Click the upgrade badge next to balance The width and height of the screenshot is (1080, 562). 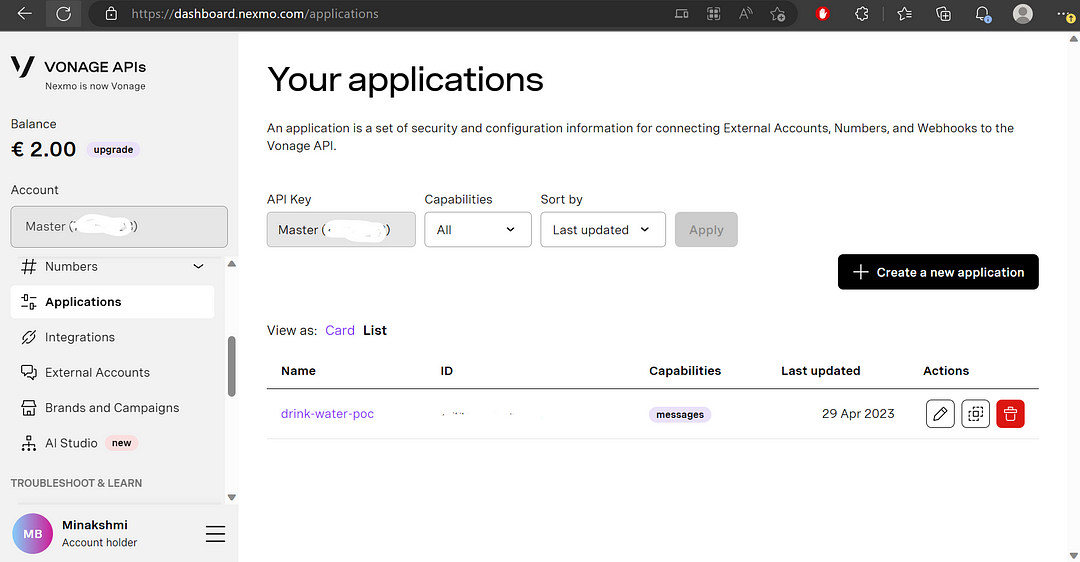(x=113, y=149)
